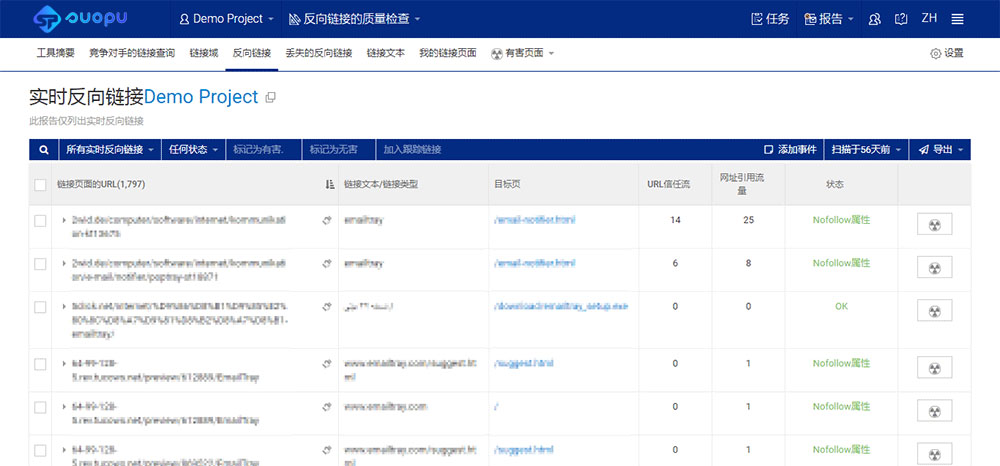Open the 所有实时反向链接 filter dropdown
This screenshot has height=466, width=1000.
110,150
